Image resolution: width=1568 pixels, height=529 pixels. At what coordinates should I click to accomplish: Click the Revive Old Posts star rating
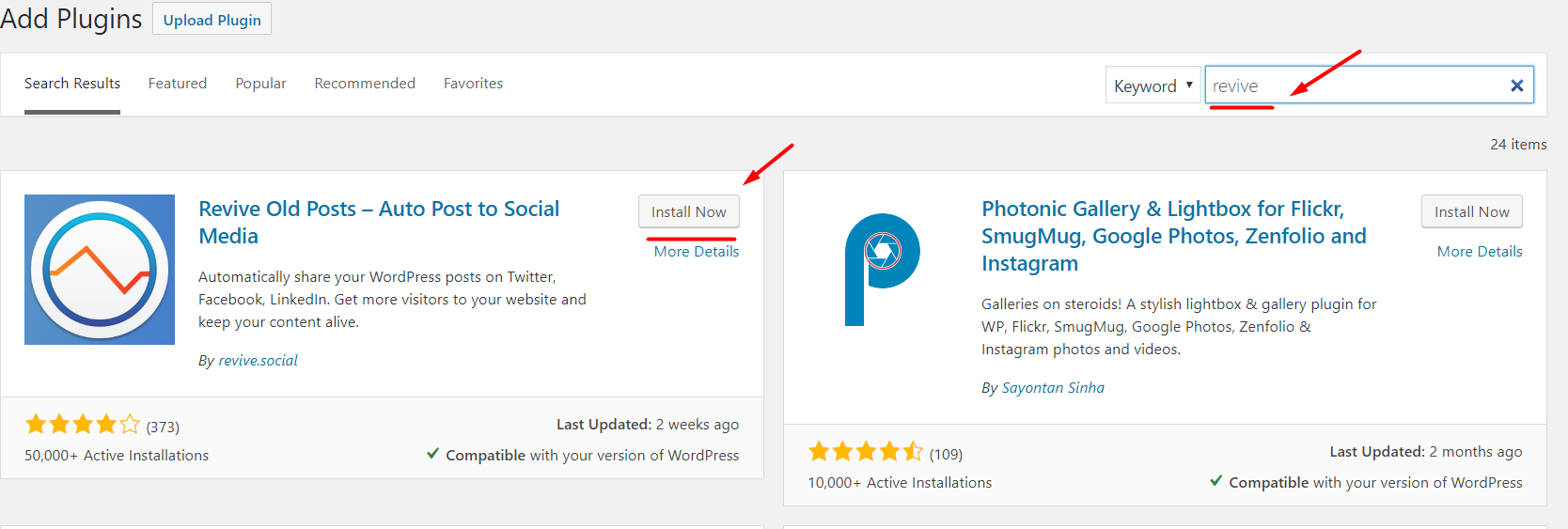pyautogui.click(x=83, y=425)
